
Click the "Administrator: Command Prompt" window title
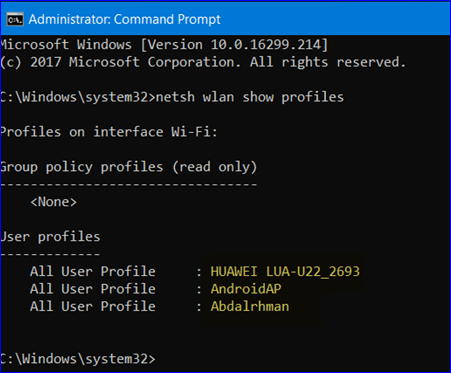pyautogui.click(x=124, y=19)
